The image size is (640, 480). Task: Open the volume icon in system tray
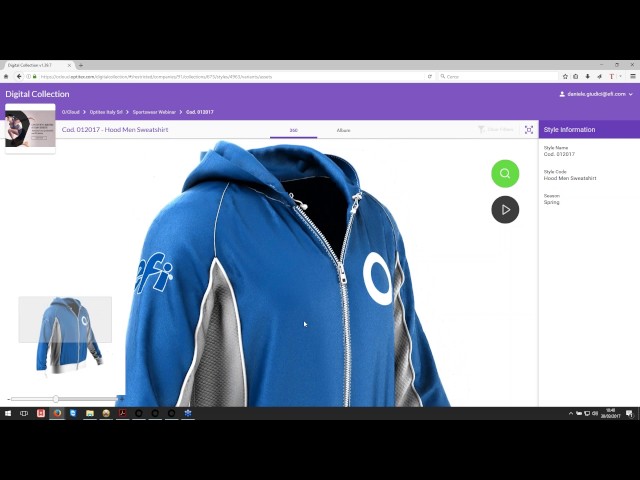[x=595, y=413]
